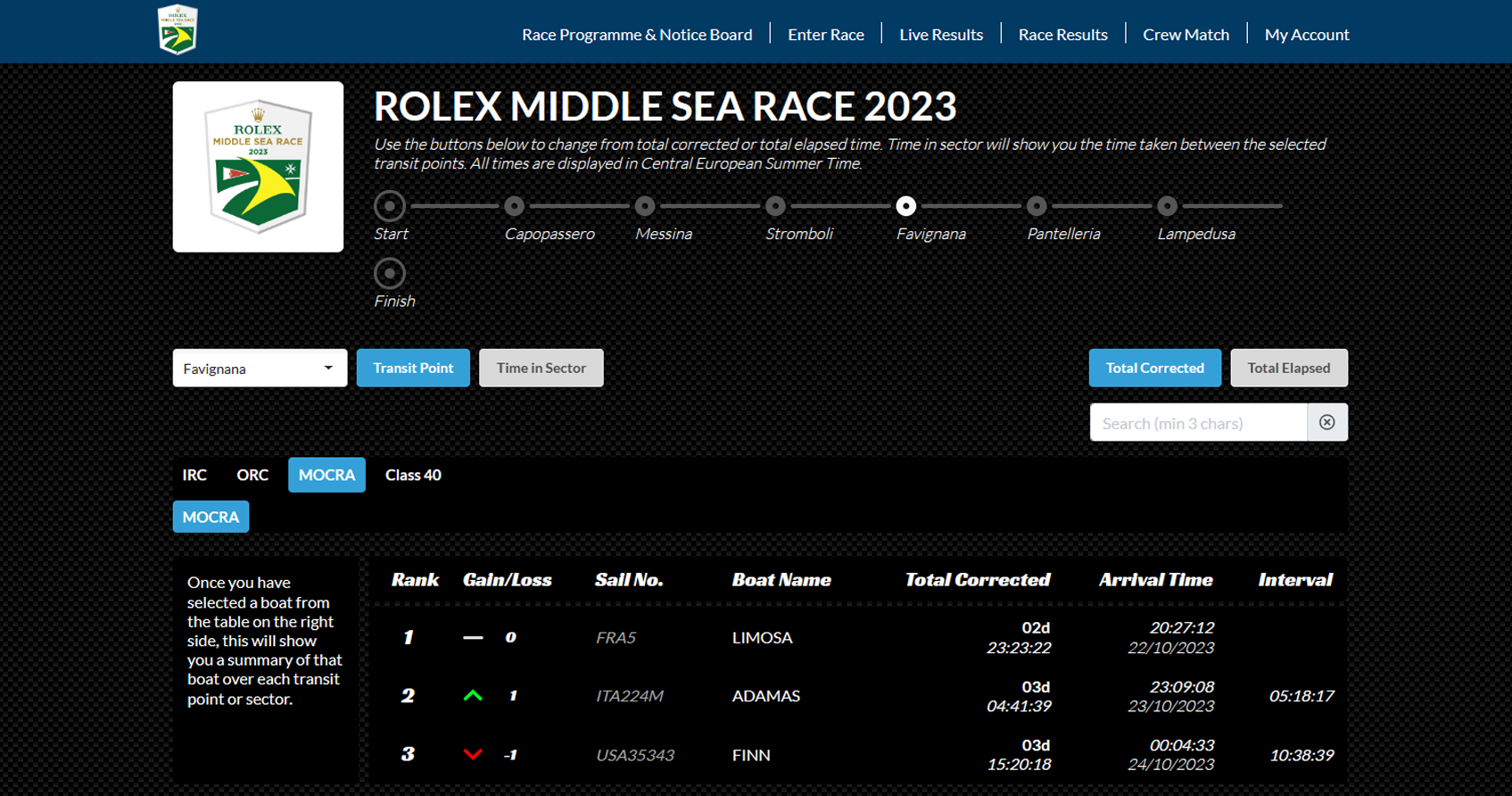Click the large Rolex Middle Sea Race 2023 emblem
The width and height of the screenshot is (1512, 796).
tap(258, 167)
